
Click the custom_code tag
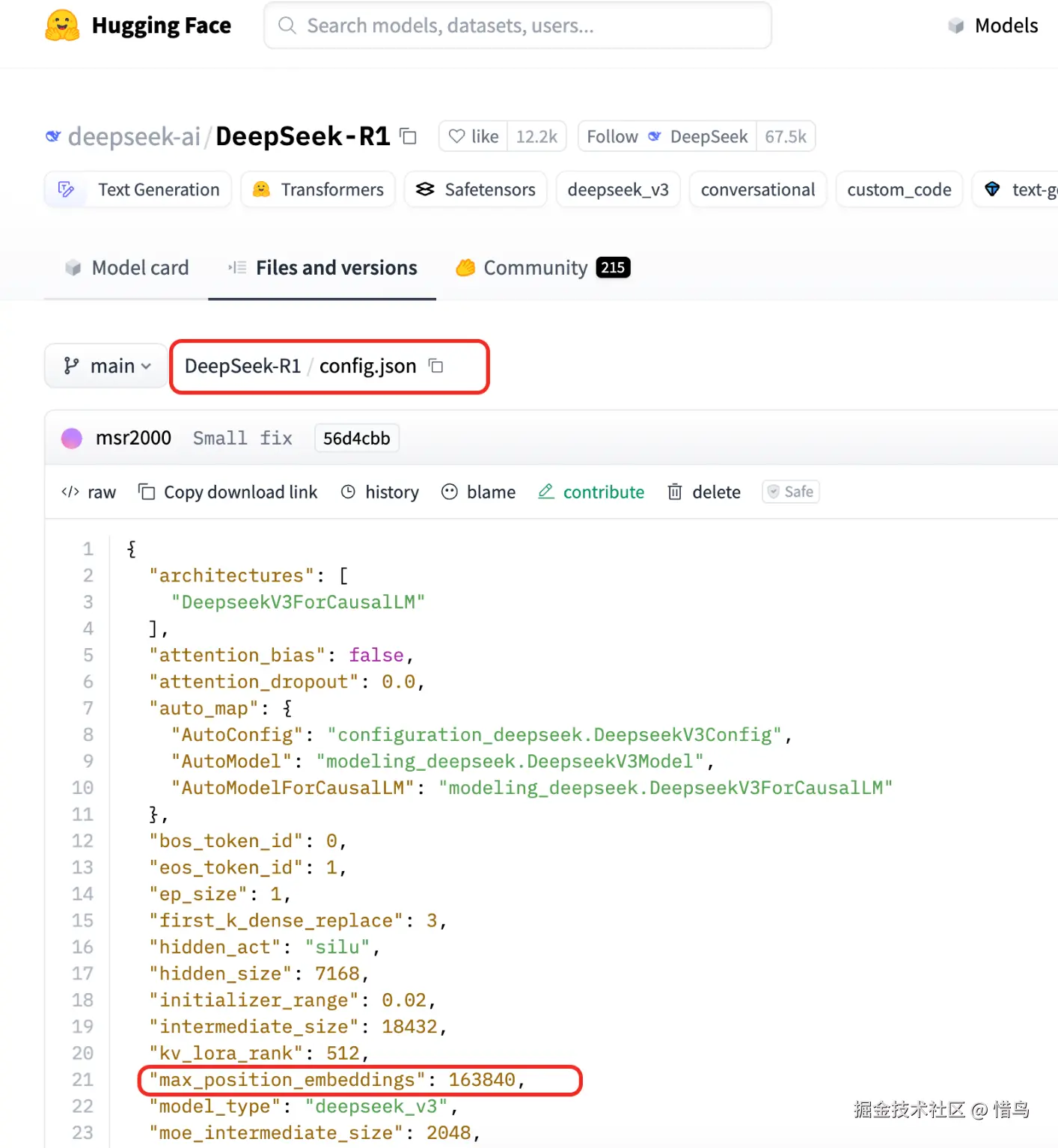tap(899, 189)
